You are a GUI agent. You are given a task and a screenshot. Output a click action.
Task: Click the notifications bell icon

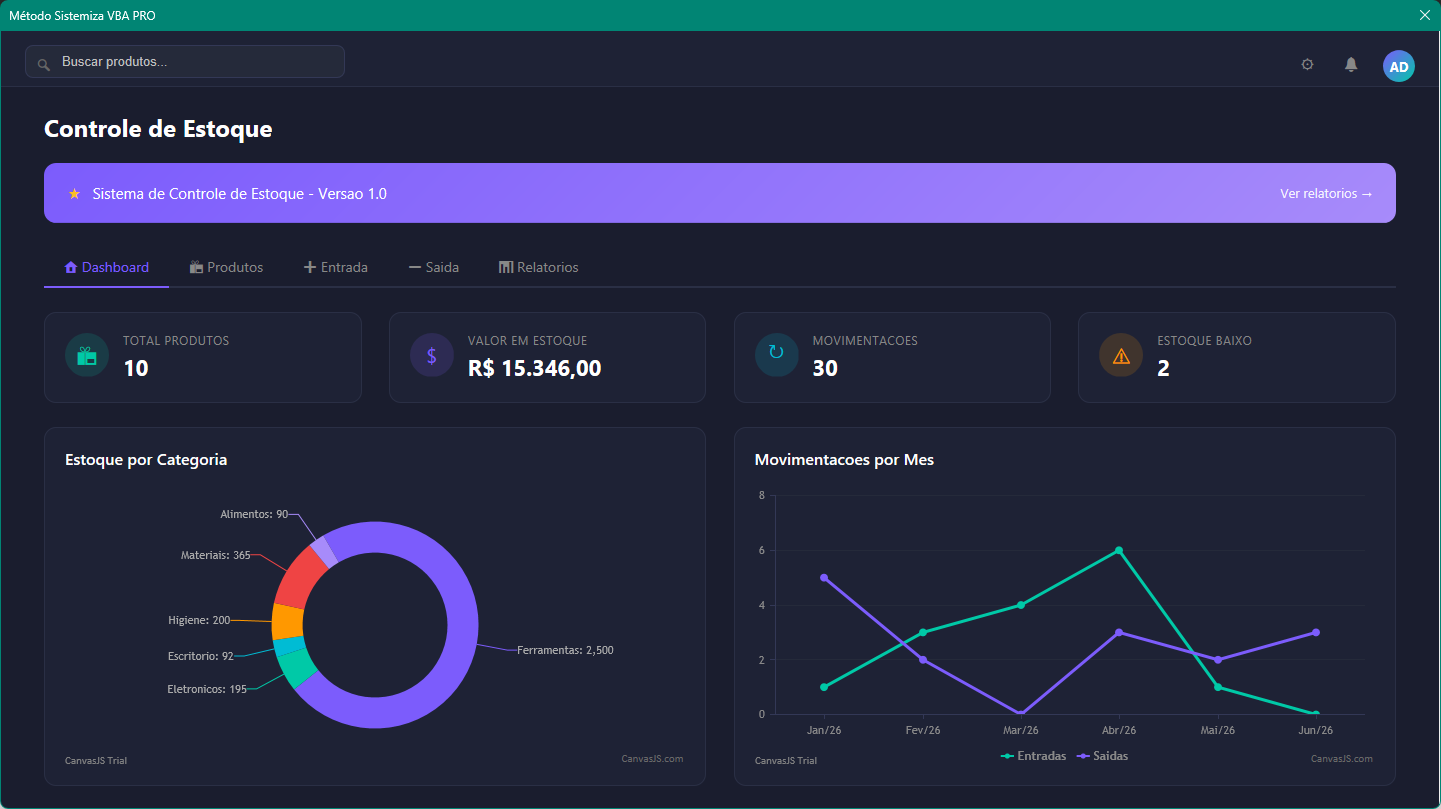(x=1351, y=64)
